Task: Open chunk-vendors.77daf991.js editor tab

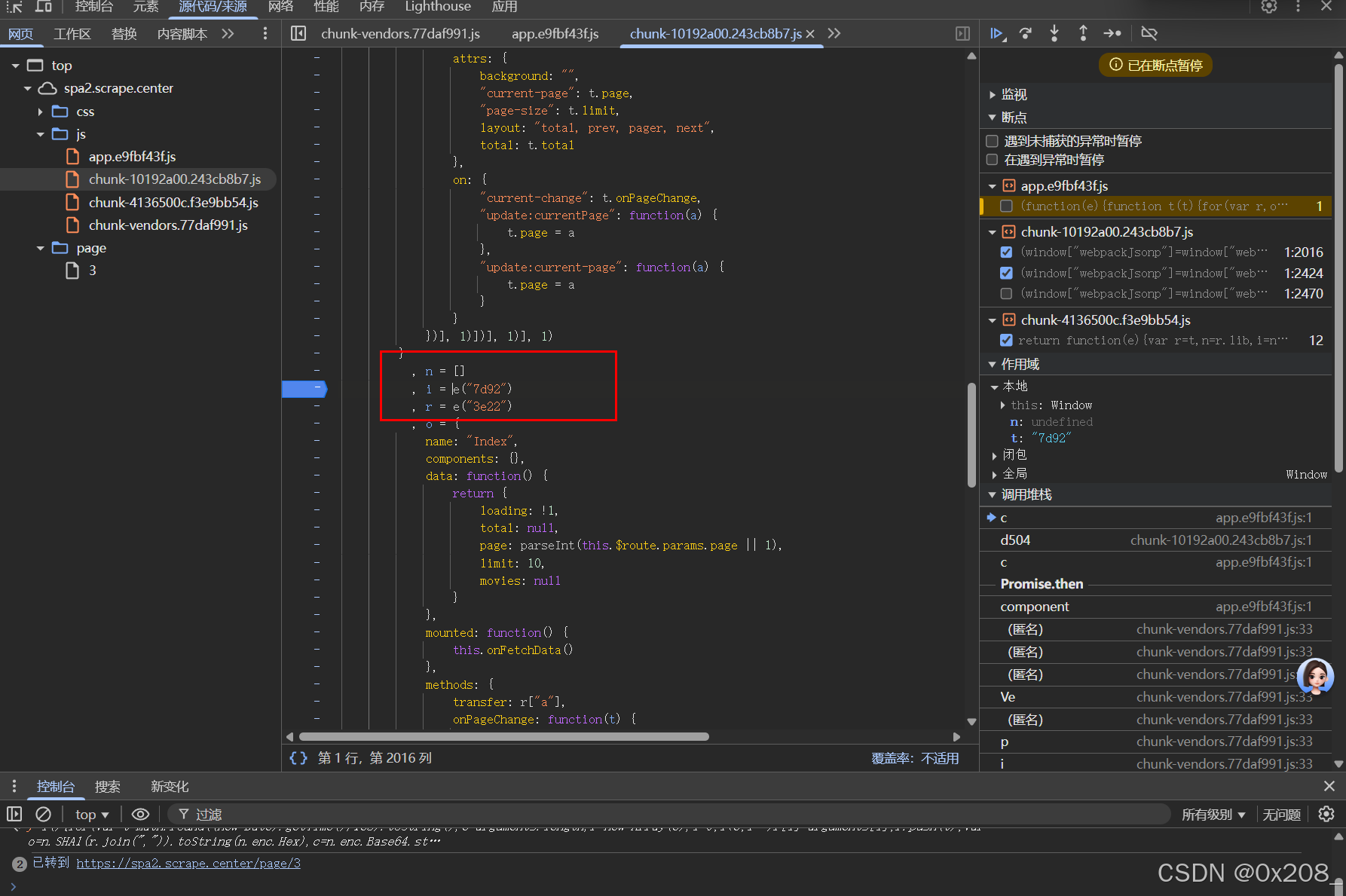Action: [400, 34]
